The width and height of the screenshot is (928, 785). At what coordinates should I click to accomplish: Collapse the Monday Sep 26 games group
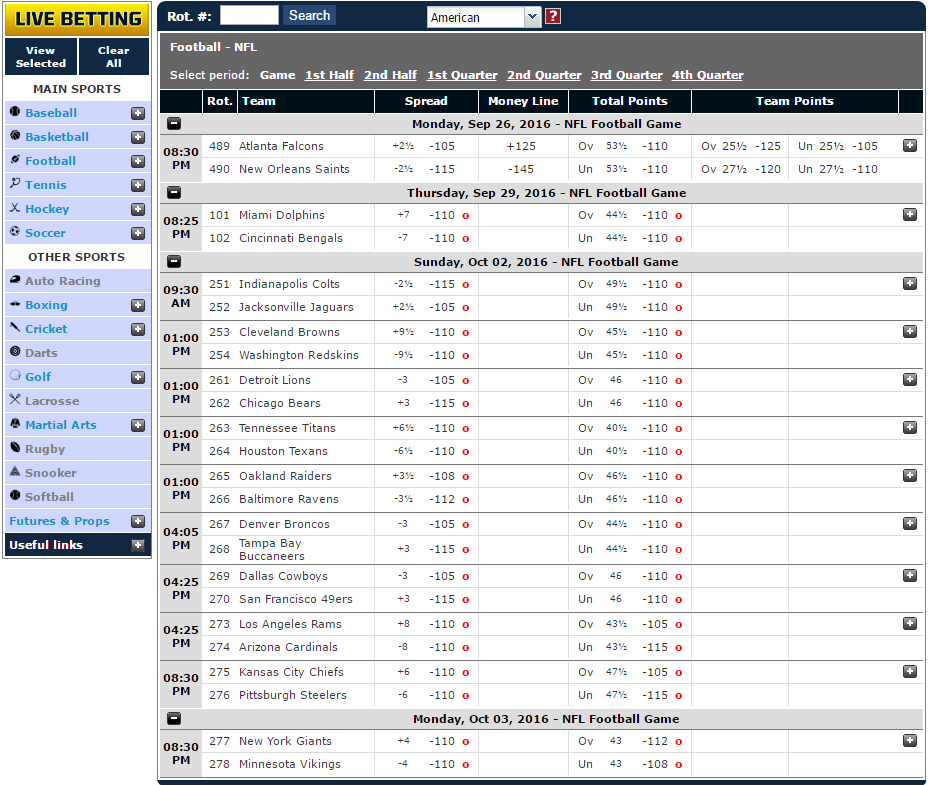174,124
